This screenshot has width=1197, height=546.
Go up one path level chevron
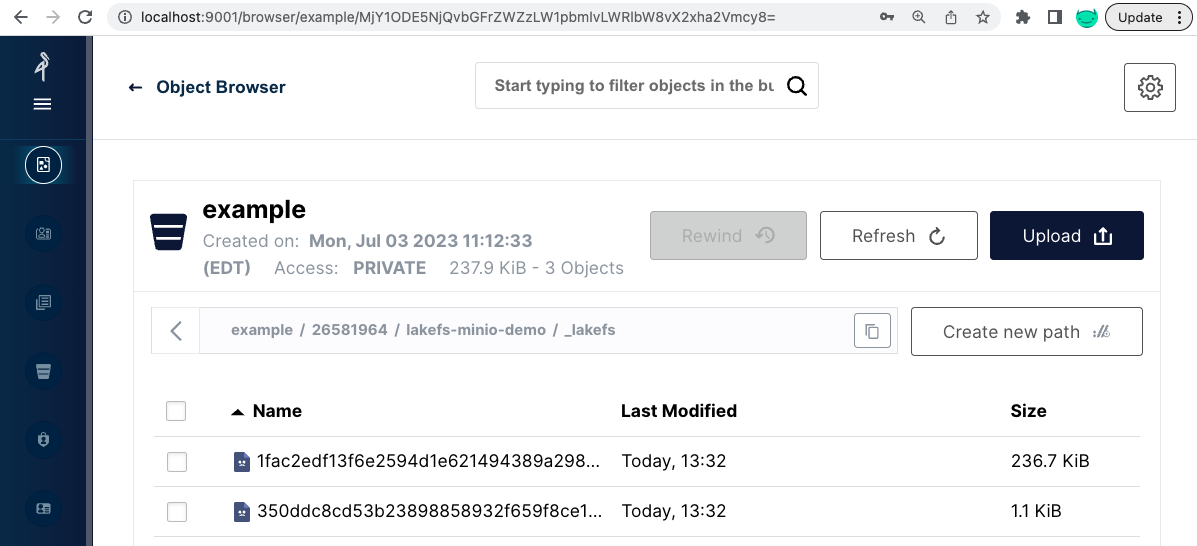tap(176, 331)
